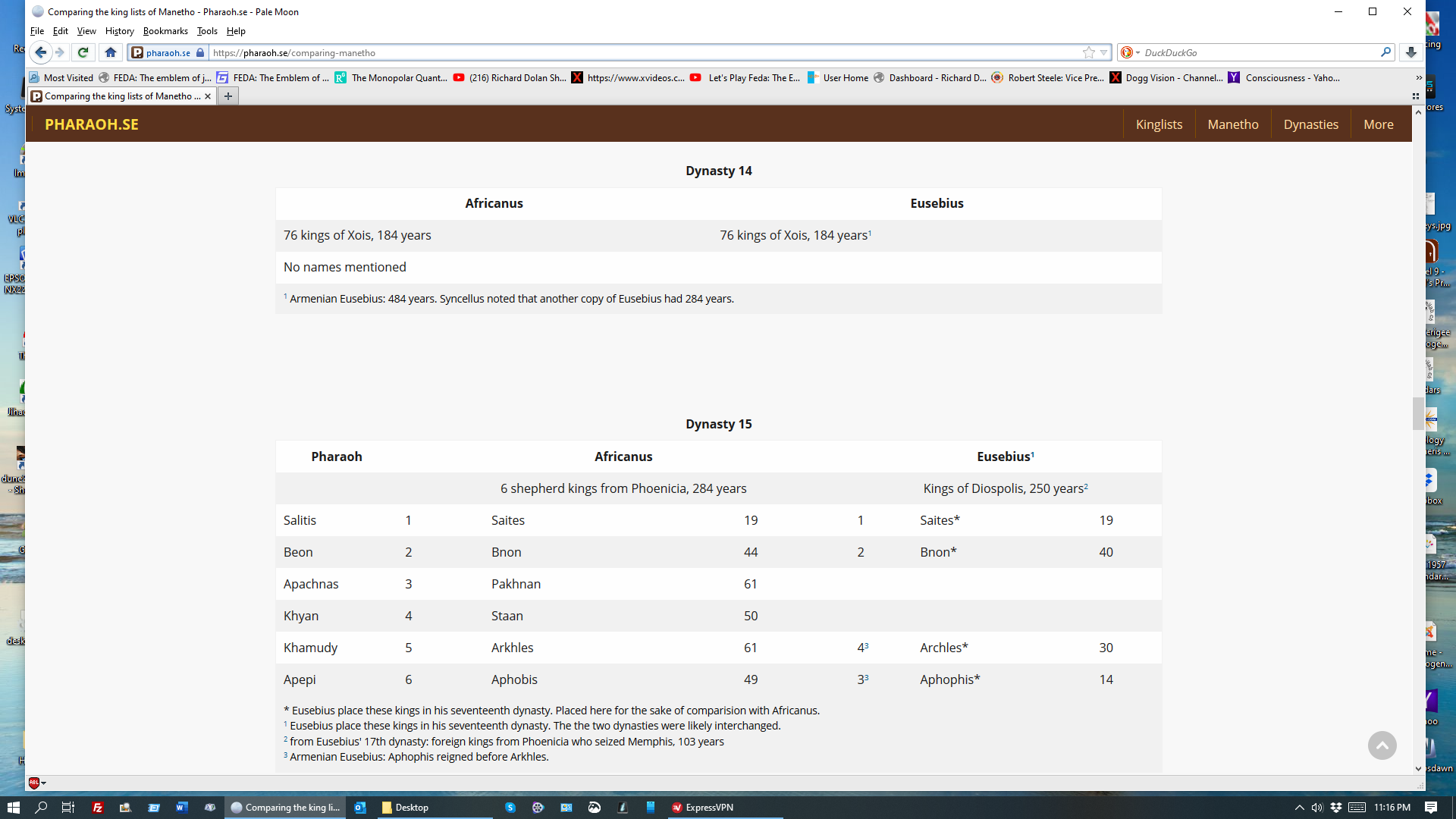Open the Manetho navigation item

click(1232, 124)
